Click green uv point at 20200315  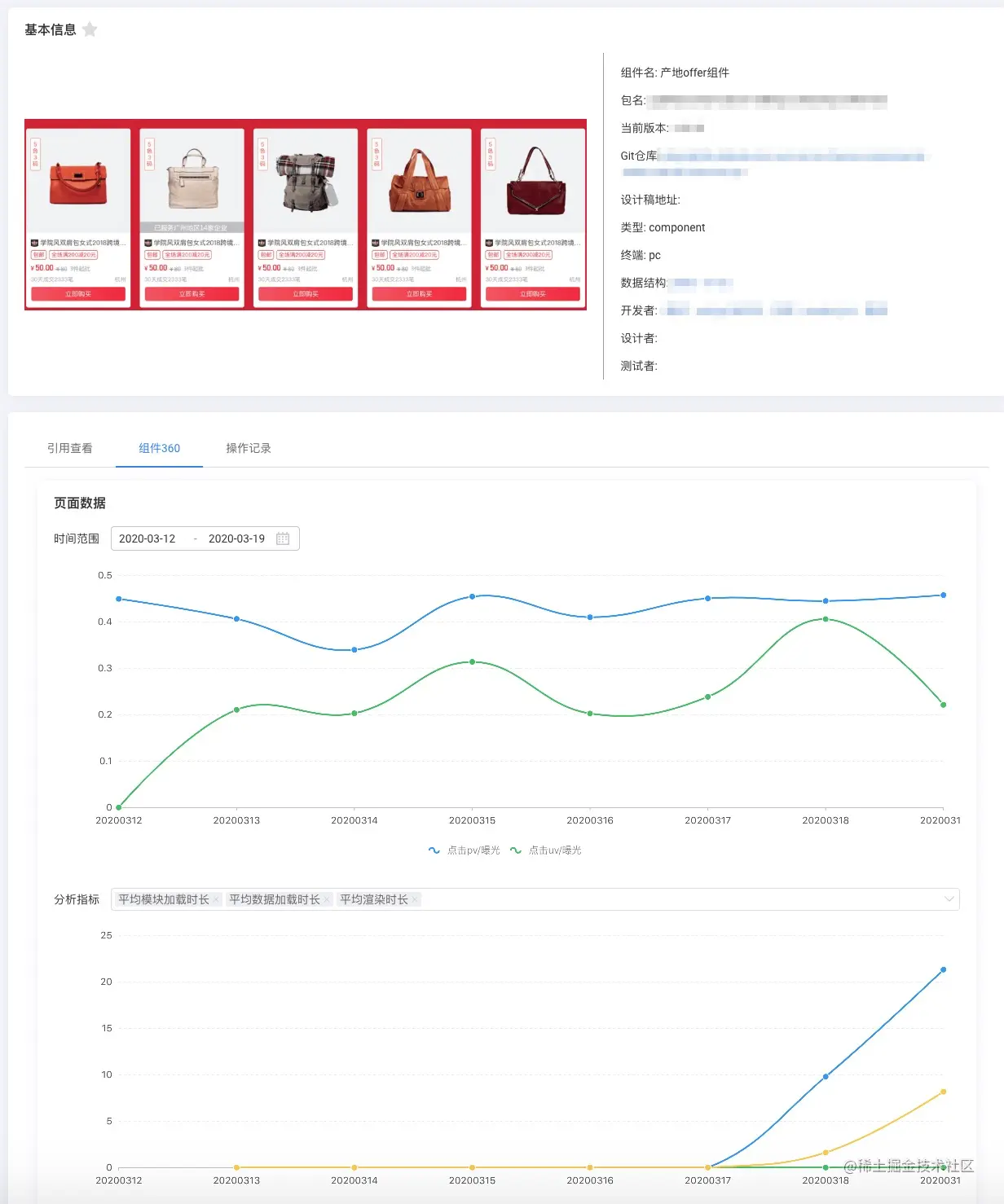pyautogui.click(x=473, y=661)
